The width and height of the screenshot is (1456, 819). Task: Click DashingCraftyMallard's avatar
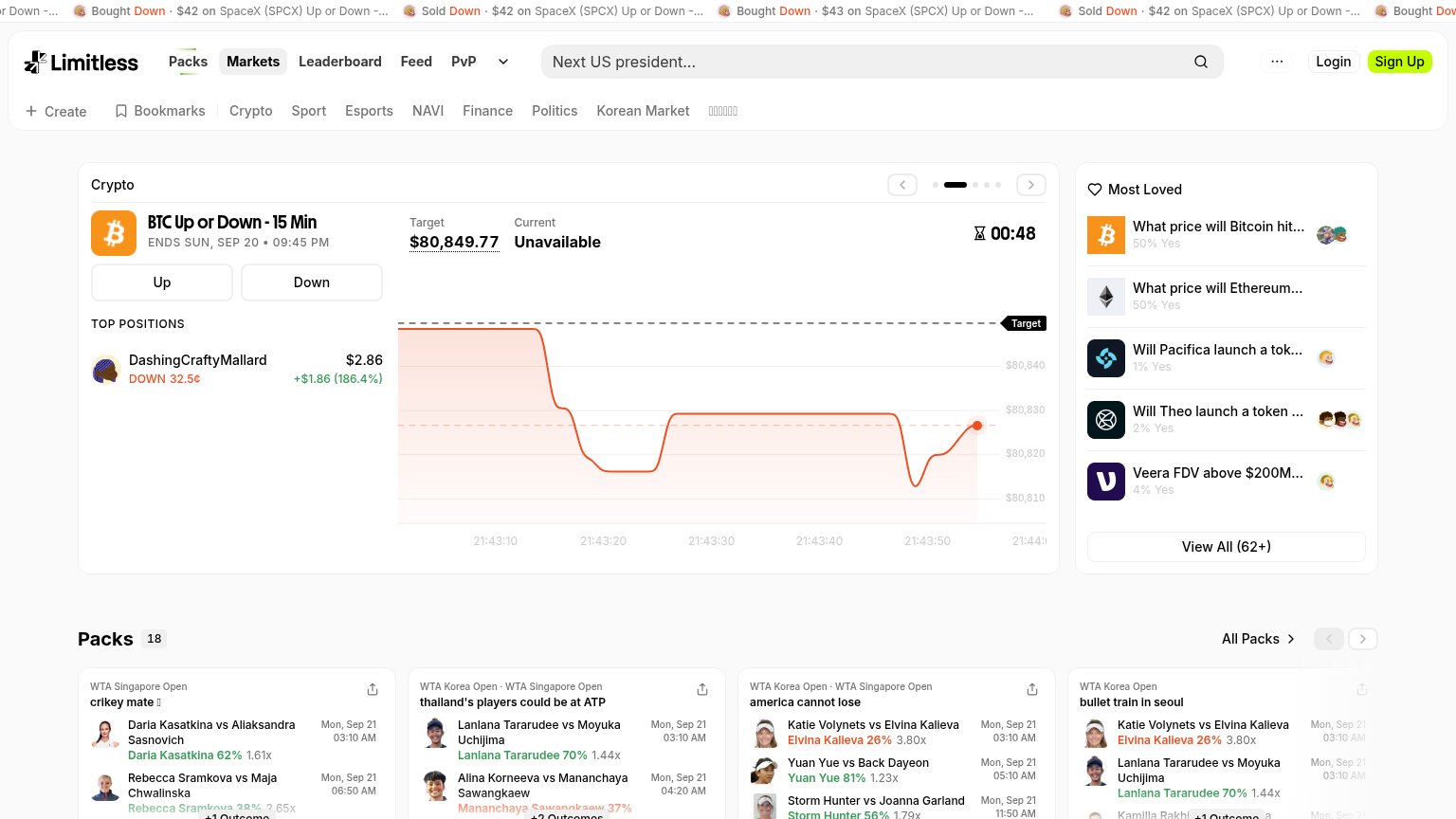[105, 370]
